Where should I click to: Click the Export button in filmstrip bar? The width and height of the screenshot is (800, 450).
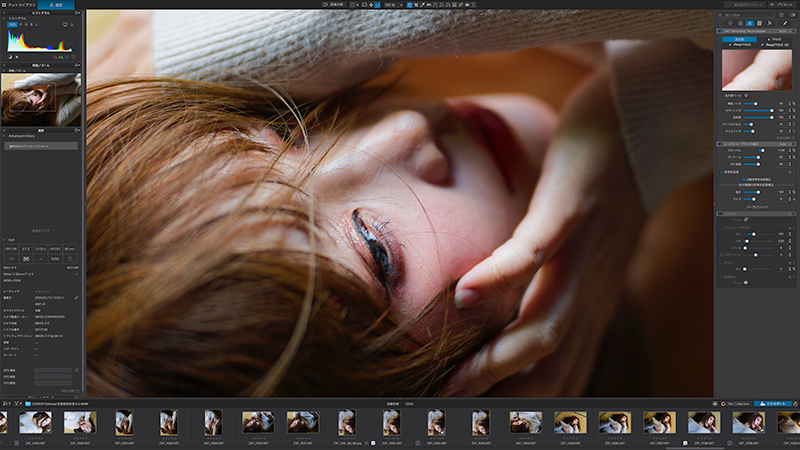773,404
